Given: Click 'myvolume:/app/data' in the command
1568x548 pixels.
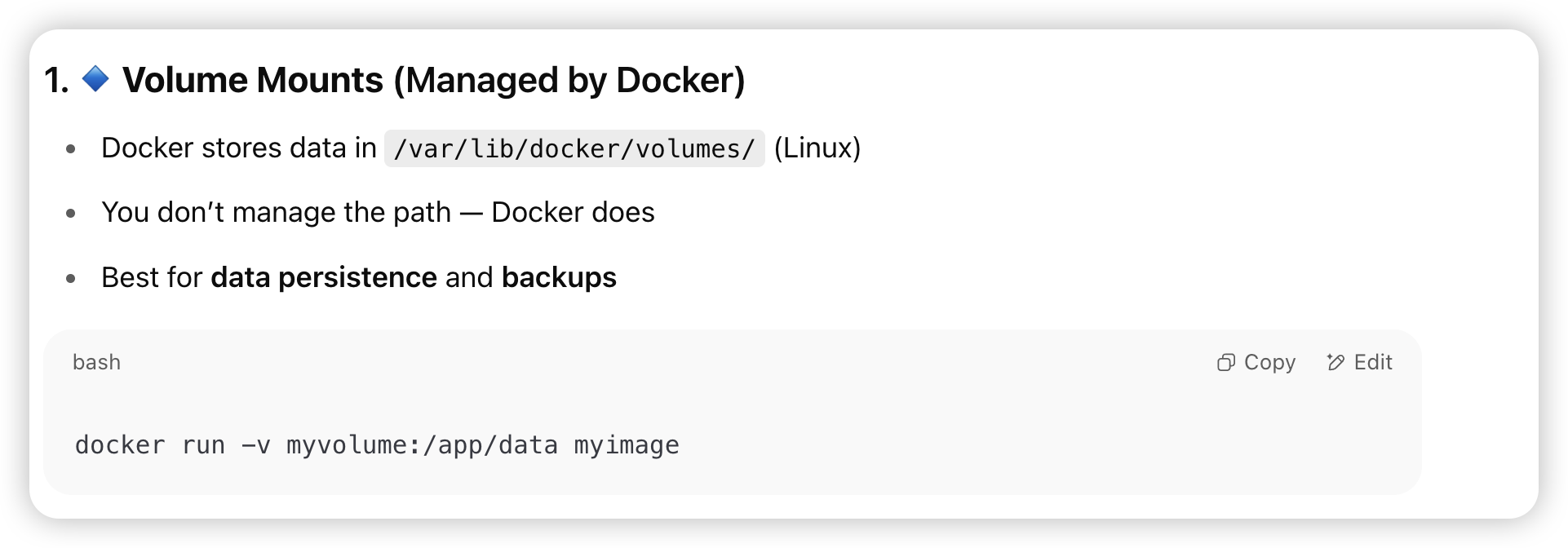Looking at the screenshot, I should pyautogui.click(x=422, y=445).
